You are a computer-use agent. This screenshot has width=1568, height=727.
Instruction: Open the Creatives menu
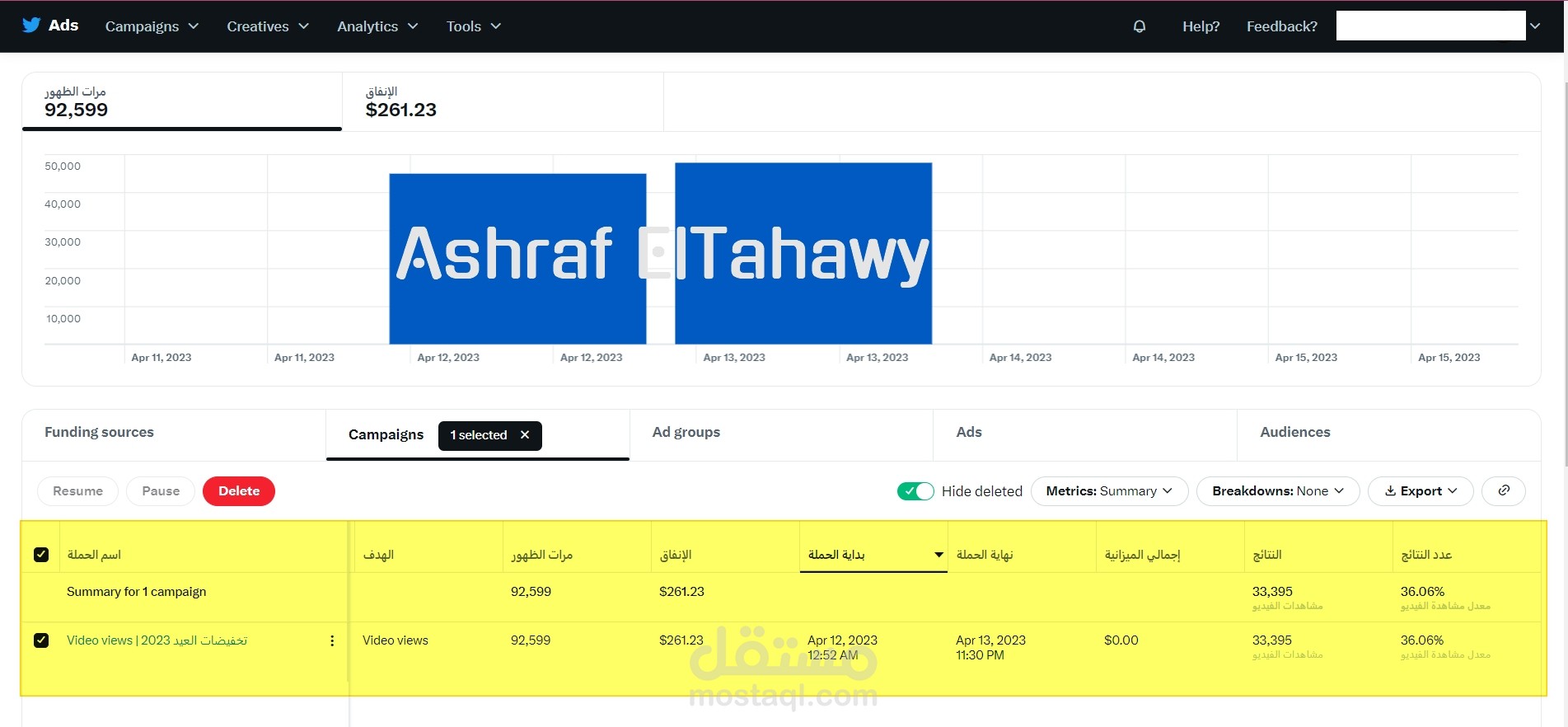268,26
